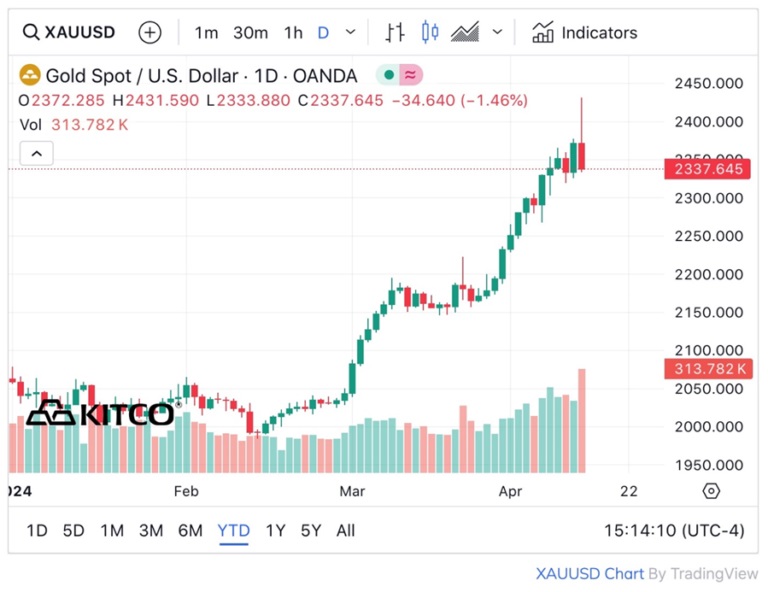Select the 6M range tab
Screen dimensions: 768x592
tap(190, 531)
